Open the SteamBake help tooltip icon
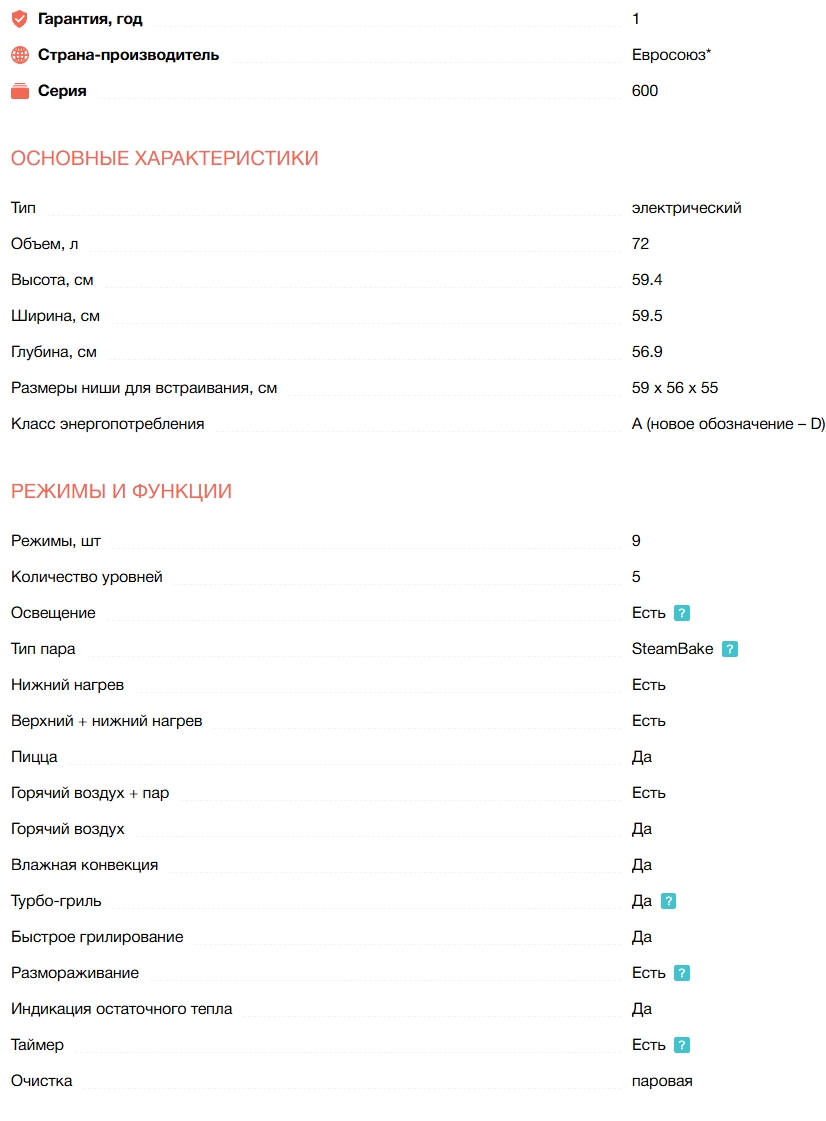 tap(730, 649)
